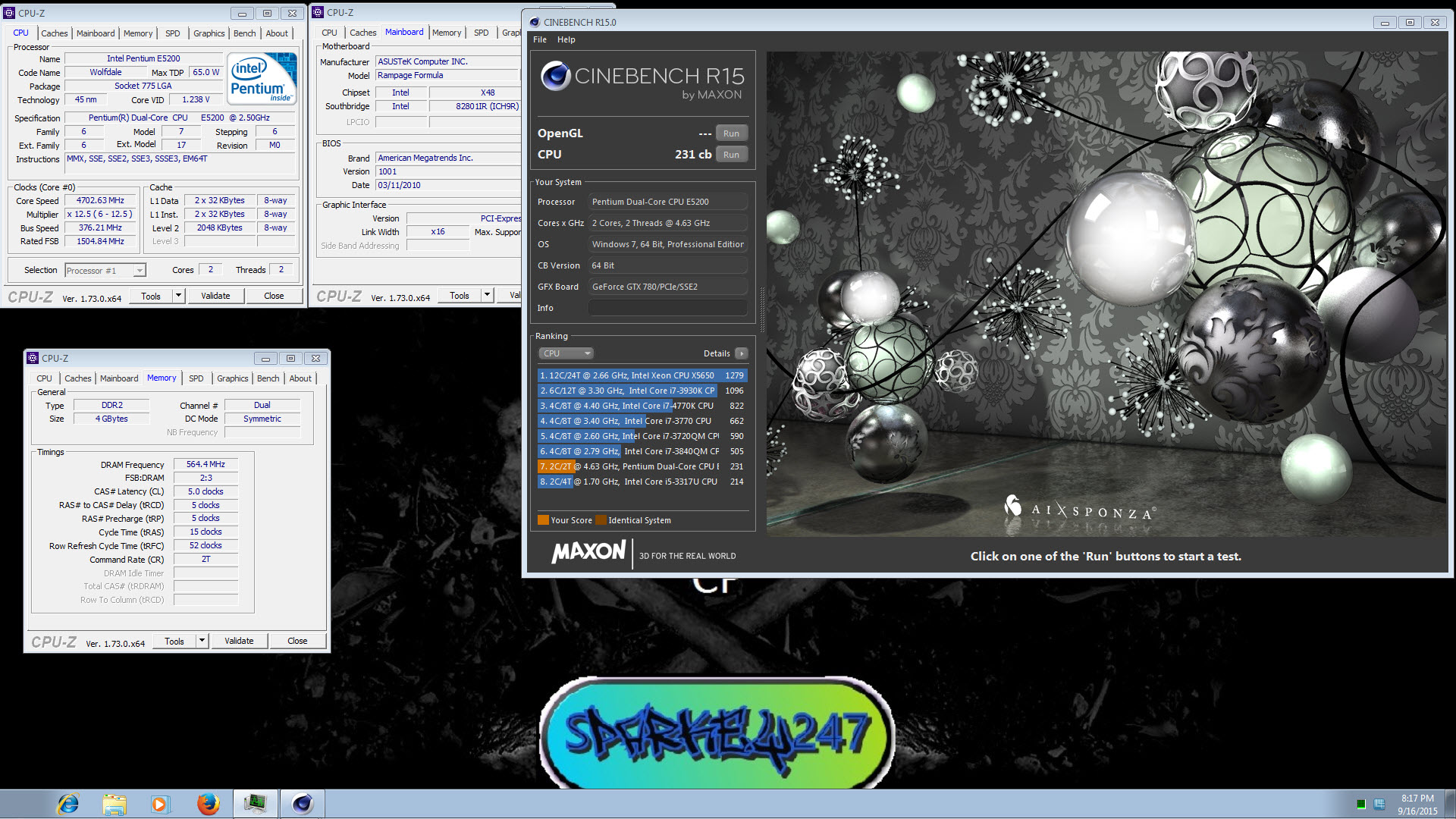
Task: Click Validate in top-left CPU-Z window
Action: click(x=215, y=296)
